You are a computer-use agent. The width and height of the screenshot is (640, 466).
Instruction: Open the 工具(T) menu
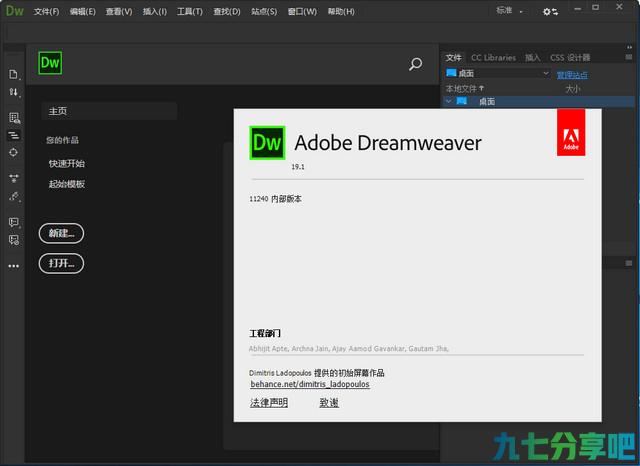[190, 11]
